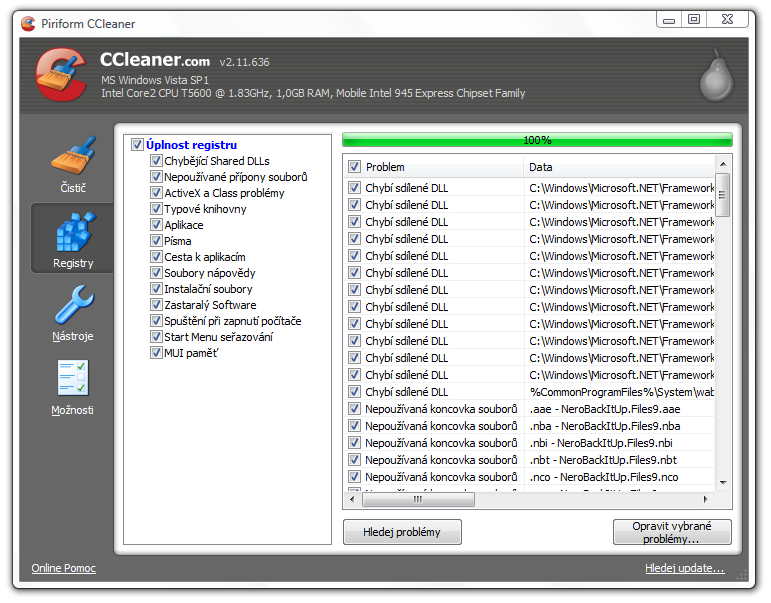The width and height of the screenshot is (771, 603).
Task: Click the horizontal scroll right arrow
Action: click(x=706, y=499)
